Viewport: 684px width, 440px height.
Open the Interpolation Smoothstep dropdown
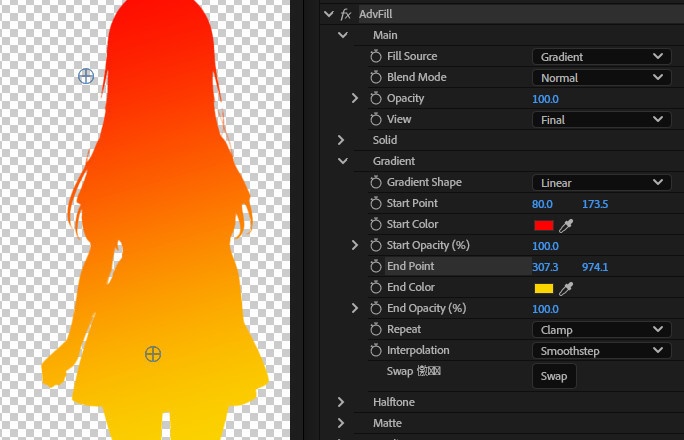coord(602,351)
